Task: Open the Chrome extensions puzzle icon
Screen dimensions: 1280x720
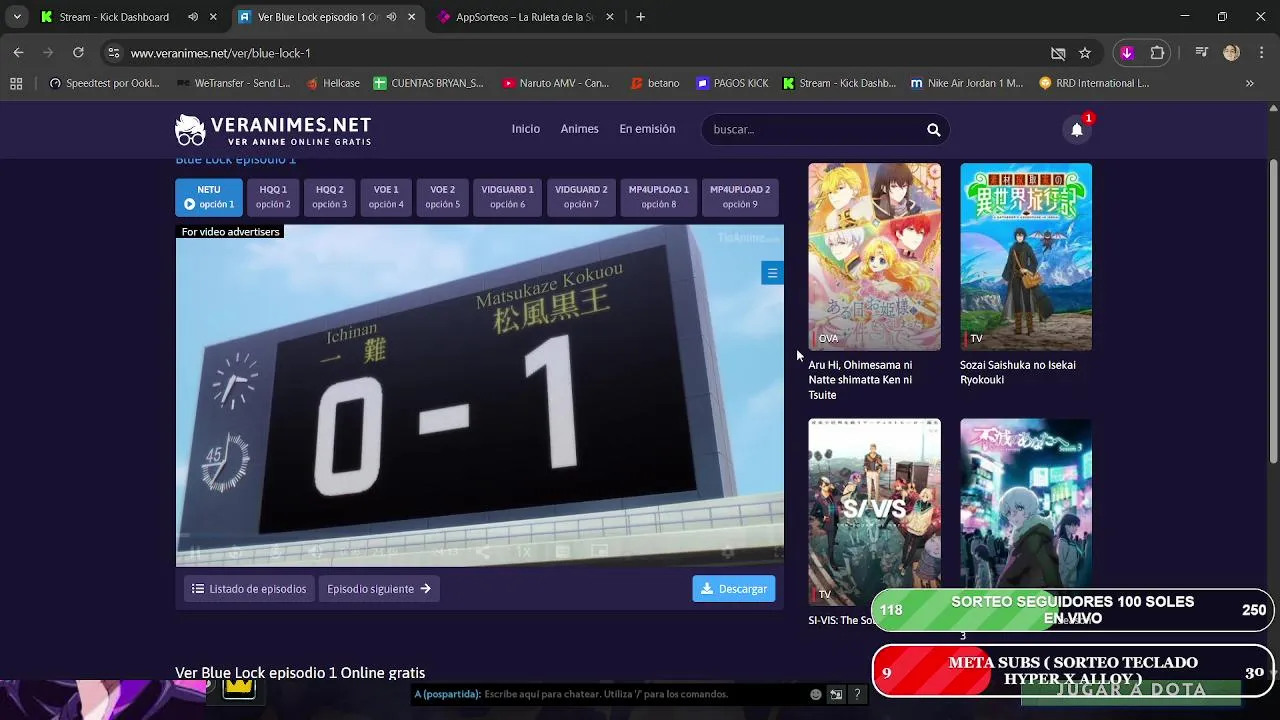Action: (x=1157, y=53)
